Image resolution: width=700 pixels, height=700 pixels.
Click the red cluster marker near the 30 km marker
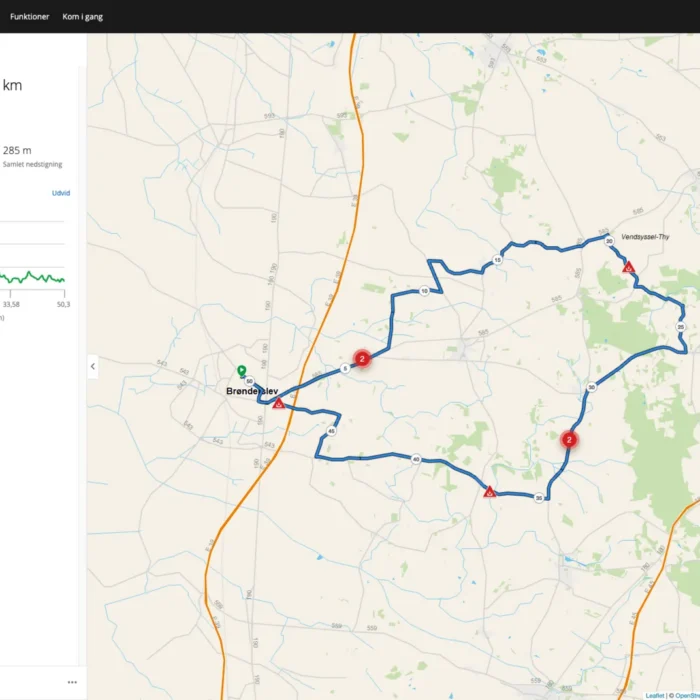(569, 438)
